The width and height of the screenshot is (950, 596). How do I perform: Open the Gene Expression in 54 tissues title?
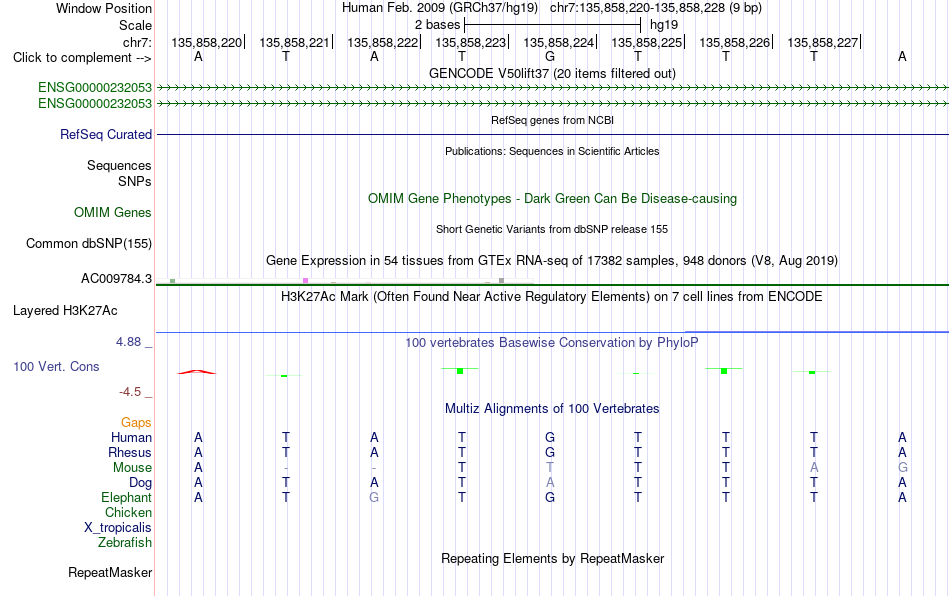tap(552, 260)
